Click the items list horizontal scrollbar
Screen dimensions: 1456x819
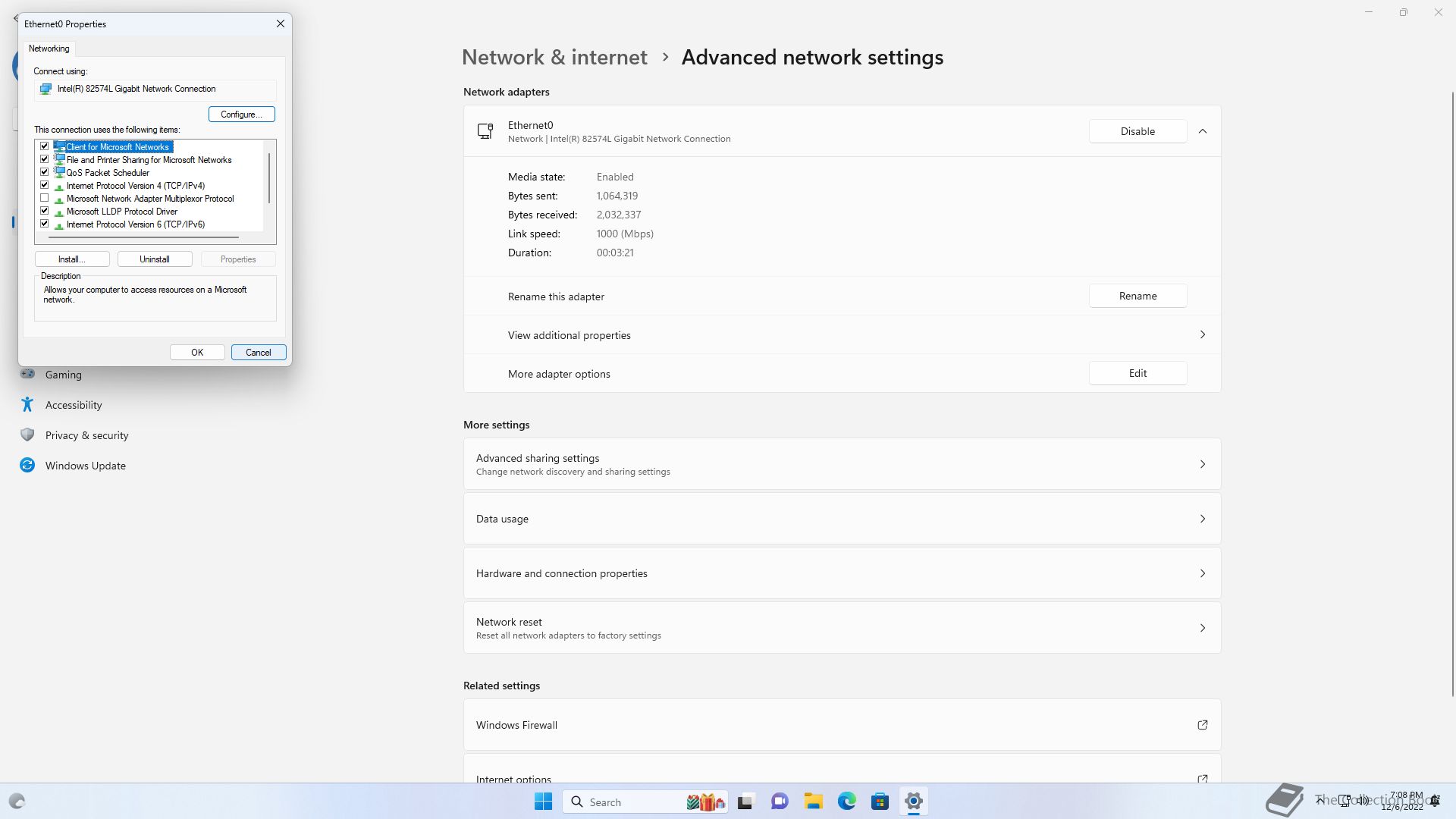pos(143,237)
